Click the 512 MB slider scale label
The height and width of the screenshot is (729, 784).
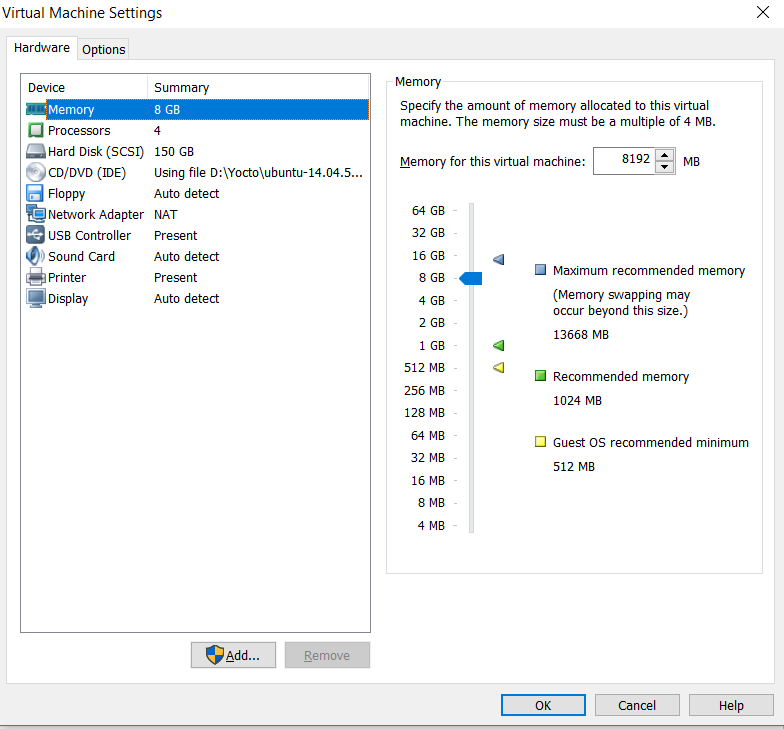click(424, 368)
